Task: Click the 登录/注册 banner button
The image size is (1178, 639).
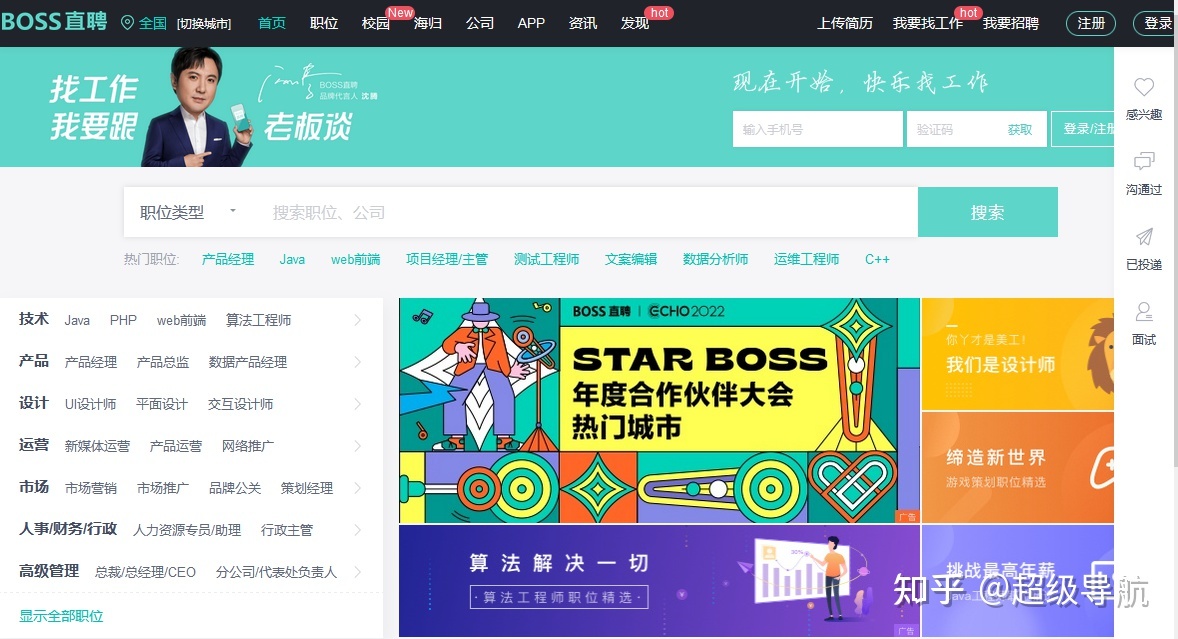Action: 1083,129
